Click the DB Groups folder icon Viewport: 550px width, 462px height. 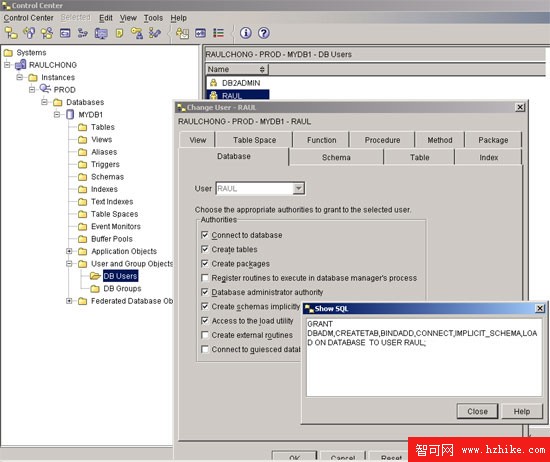tap(95, 289)
